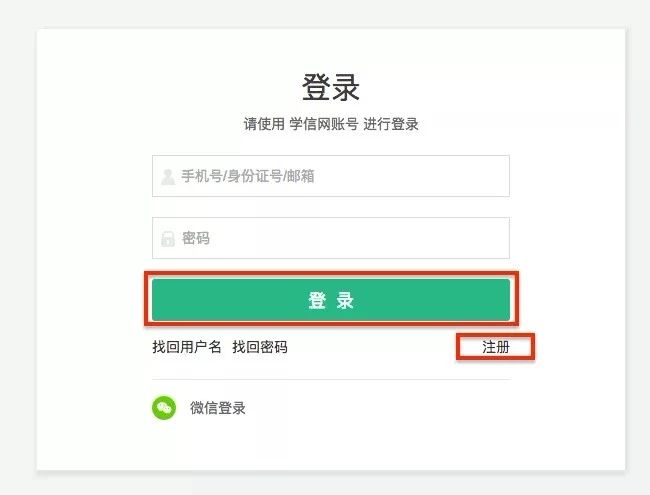Click the gray background outside the login card

point(15,250)
